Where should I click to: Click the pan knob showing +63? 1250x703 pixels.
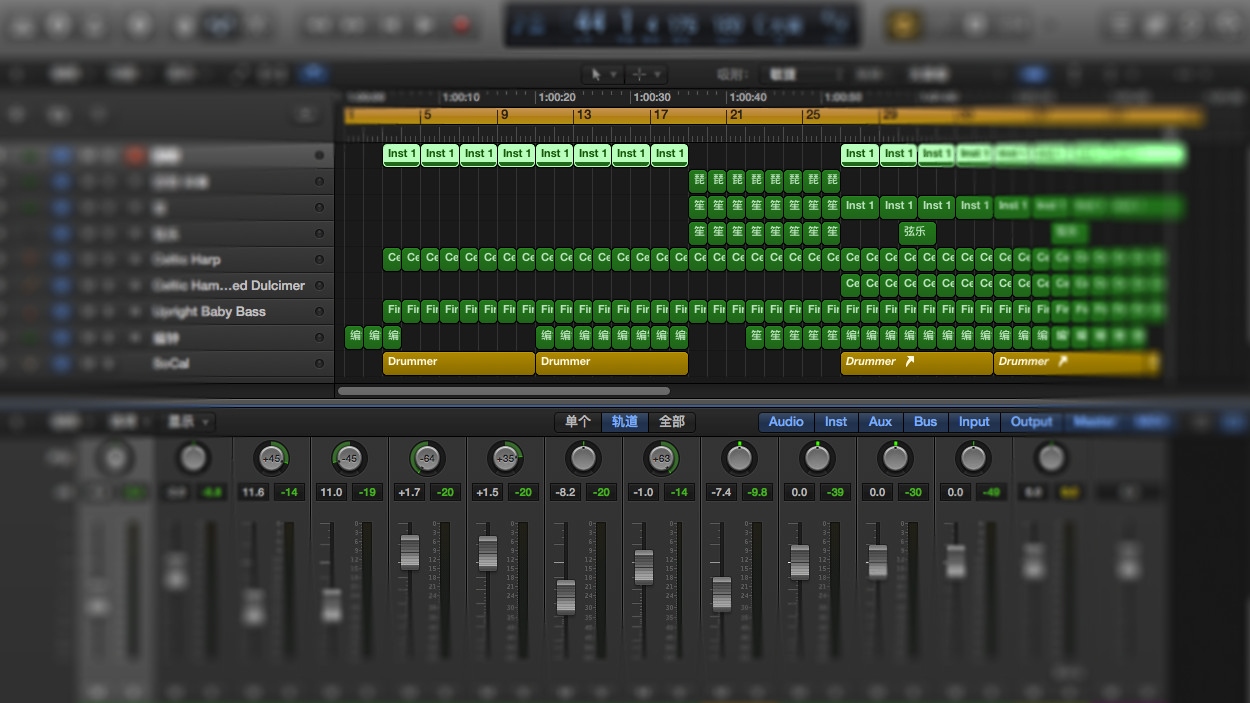click(x=661, y=459)
